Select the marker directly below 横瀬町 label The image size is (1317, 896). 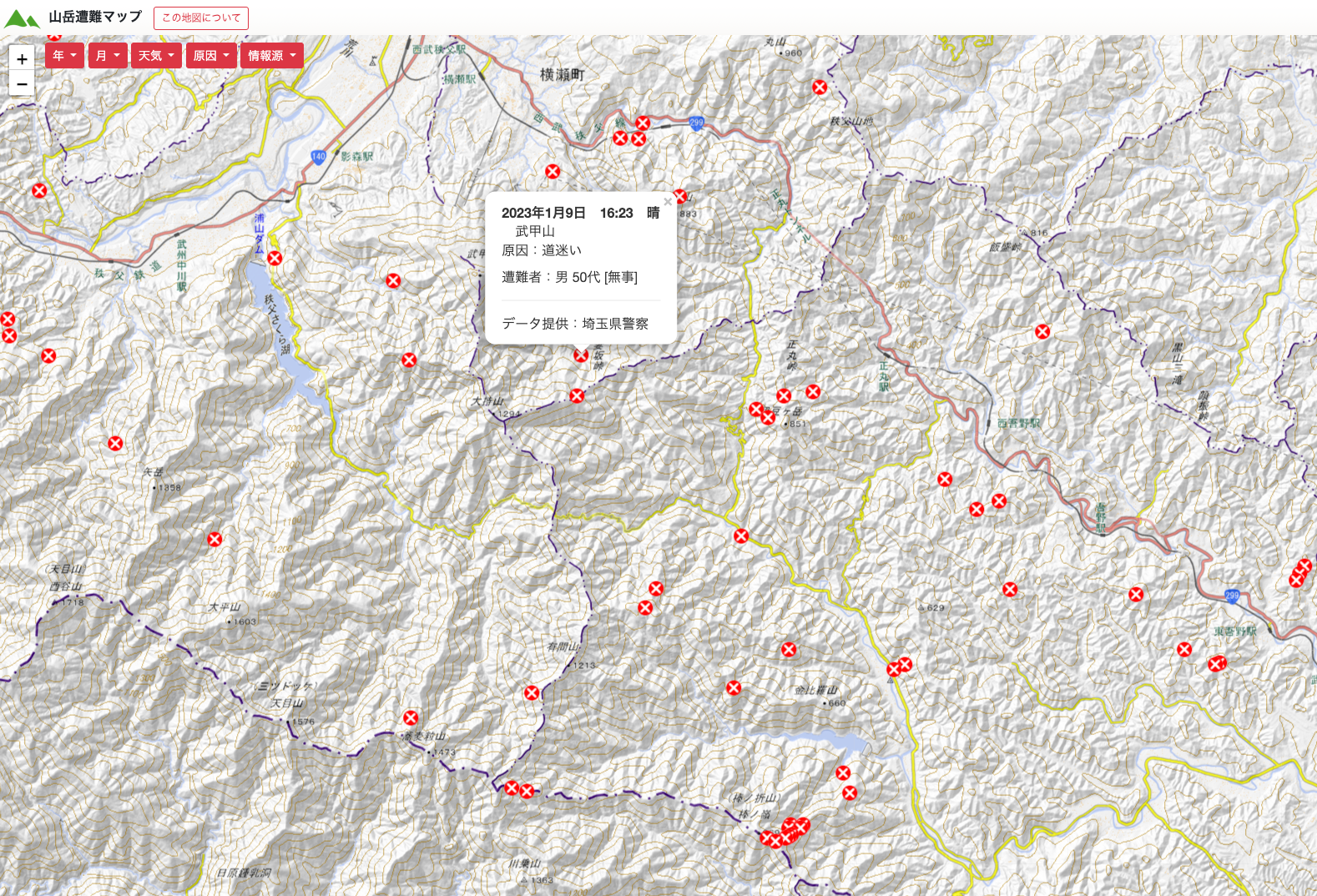(553, 172)
